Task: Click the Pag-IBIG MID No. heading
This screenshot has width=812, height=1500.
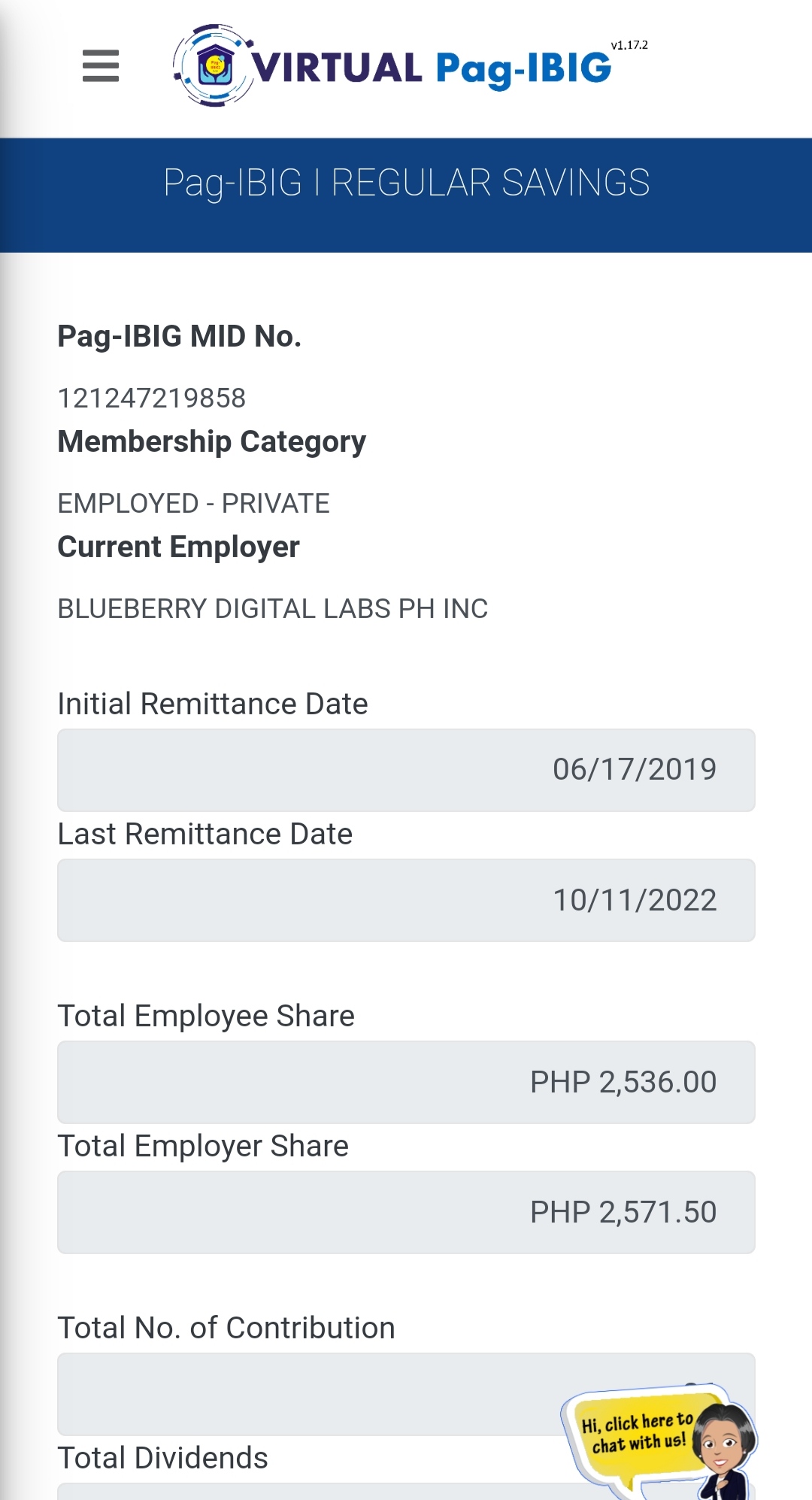Action: pyautogui.click(x=180, y=336)
